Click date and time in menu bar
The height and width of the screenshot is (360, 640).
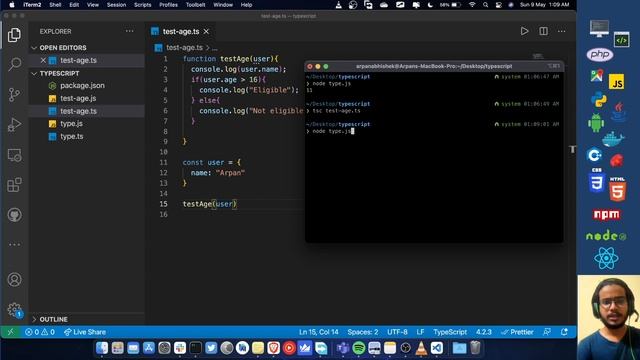pyautogui.click(x=544, y=5)
